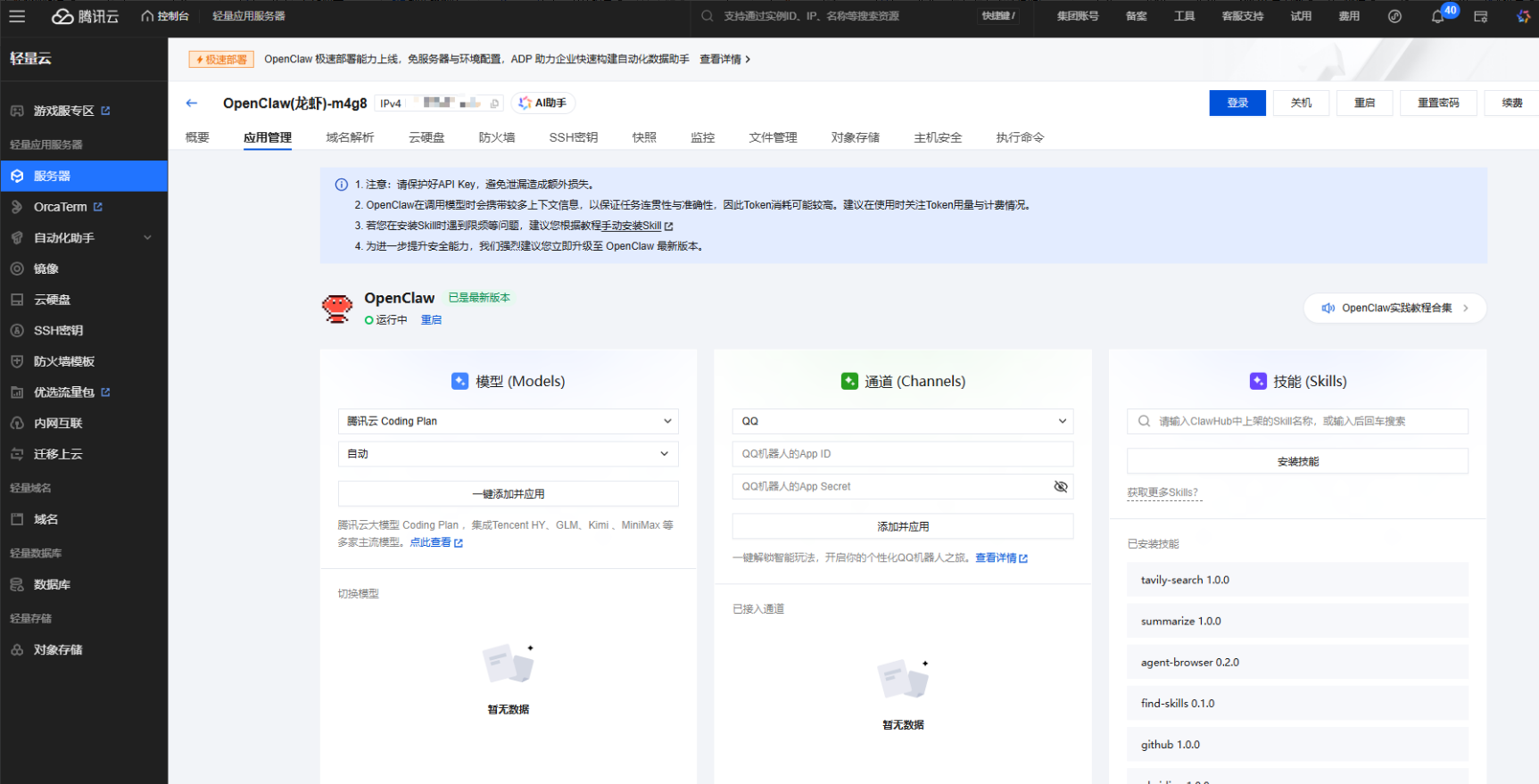This screenshot has height=784, width=1539.
Task: Click the blue Models section icon
Action: (x=459, y=381)
